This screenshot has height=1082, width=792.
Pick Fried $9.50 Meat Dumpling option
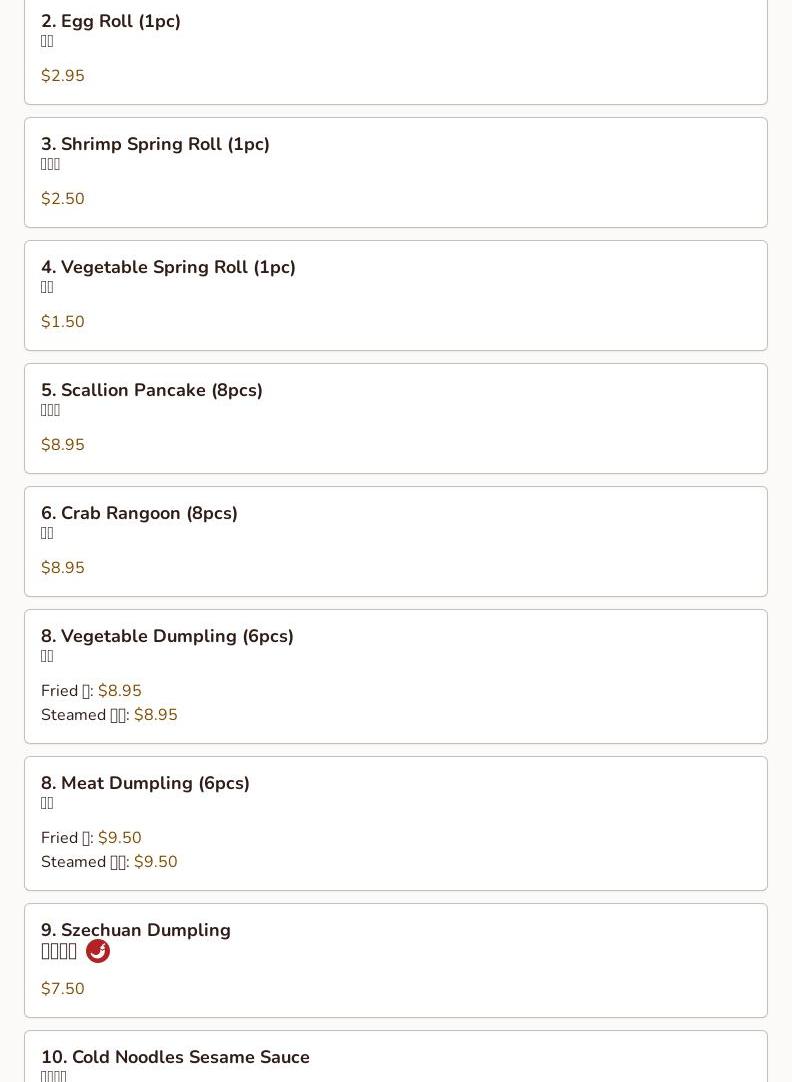point(91,838)
